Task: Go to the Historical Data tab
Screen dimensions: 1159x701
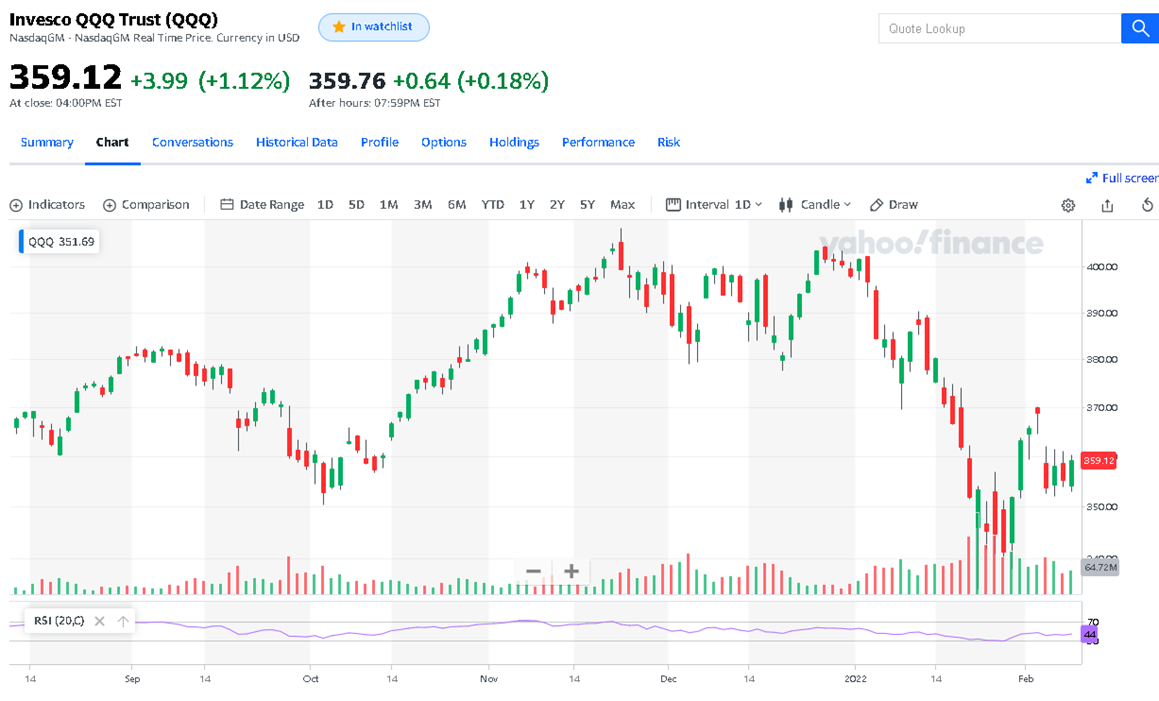Action: [296, 142]
